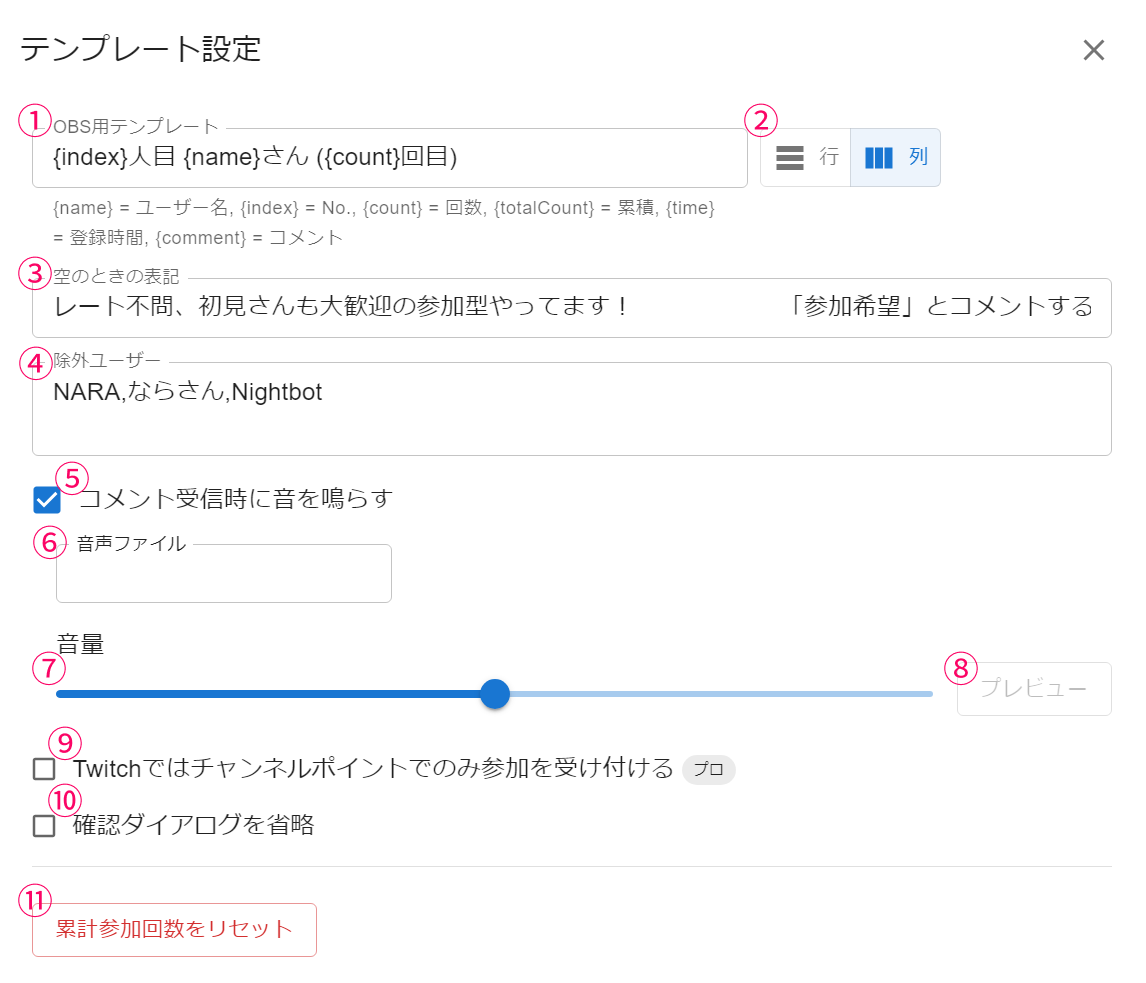
Task: Select the 行 (row) layout button
Action: (x=806, y=158)
